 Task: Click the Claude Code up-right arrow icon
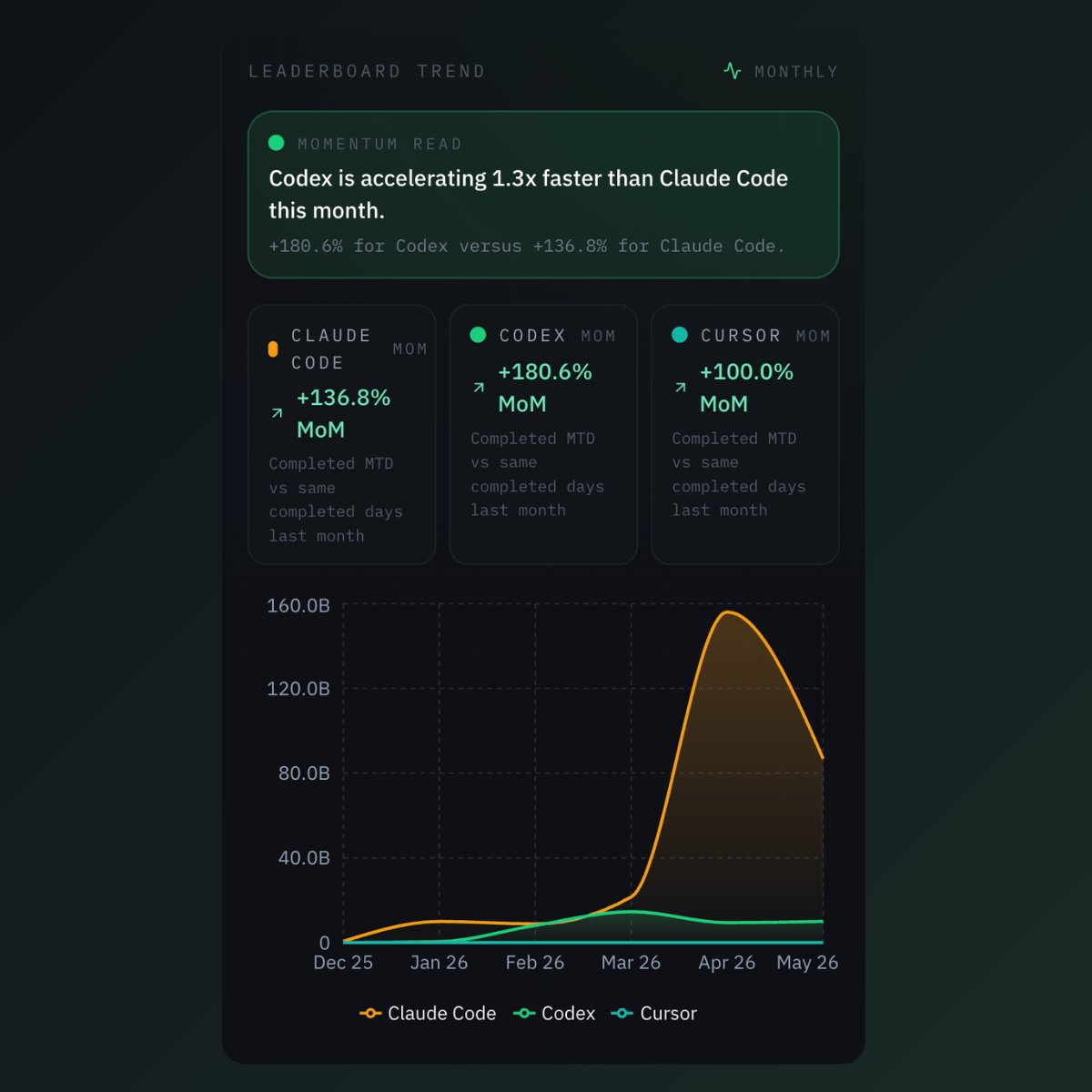pyautogui.click(x=278, y=413)
